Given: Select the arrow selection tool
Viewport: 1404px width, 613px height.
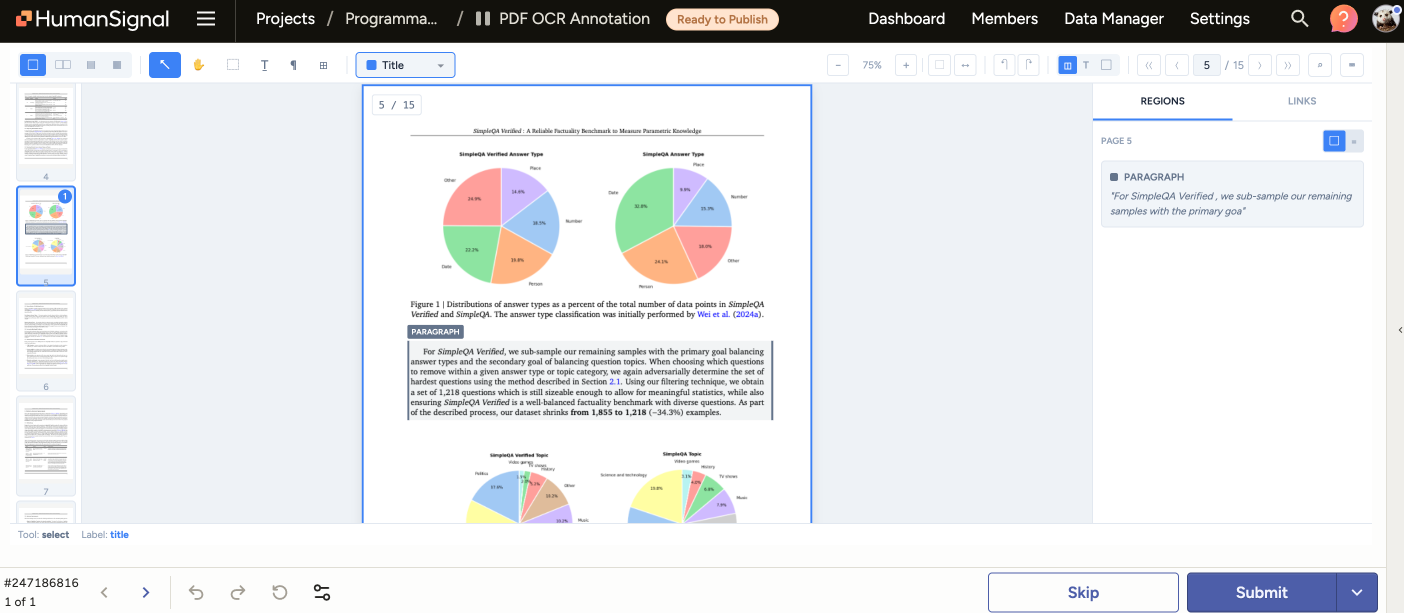Looking at the screenshot, I should coord(165,64).
